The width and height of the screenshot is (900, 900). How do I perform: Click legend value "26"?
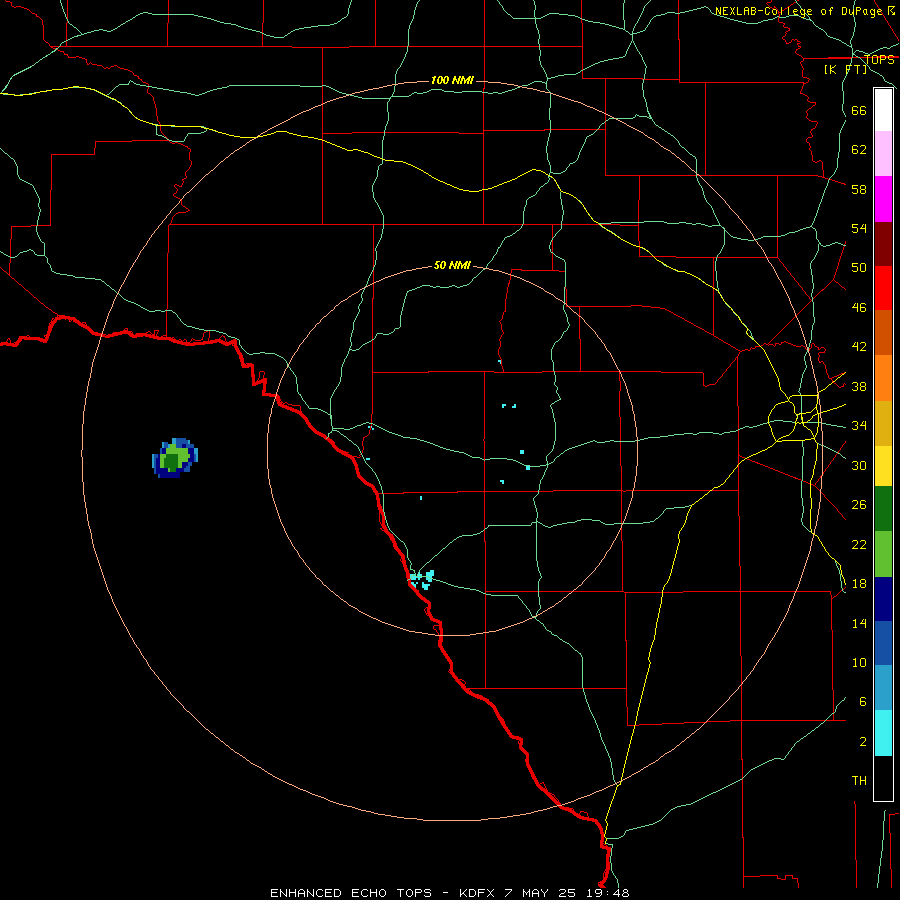[859, 505]
